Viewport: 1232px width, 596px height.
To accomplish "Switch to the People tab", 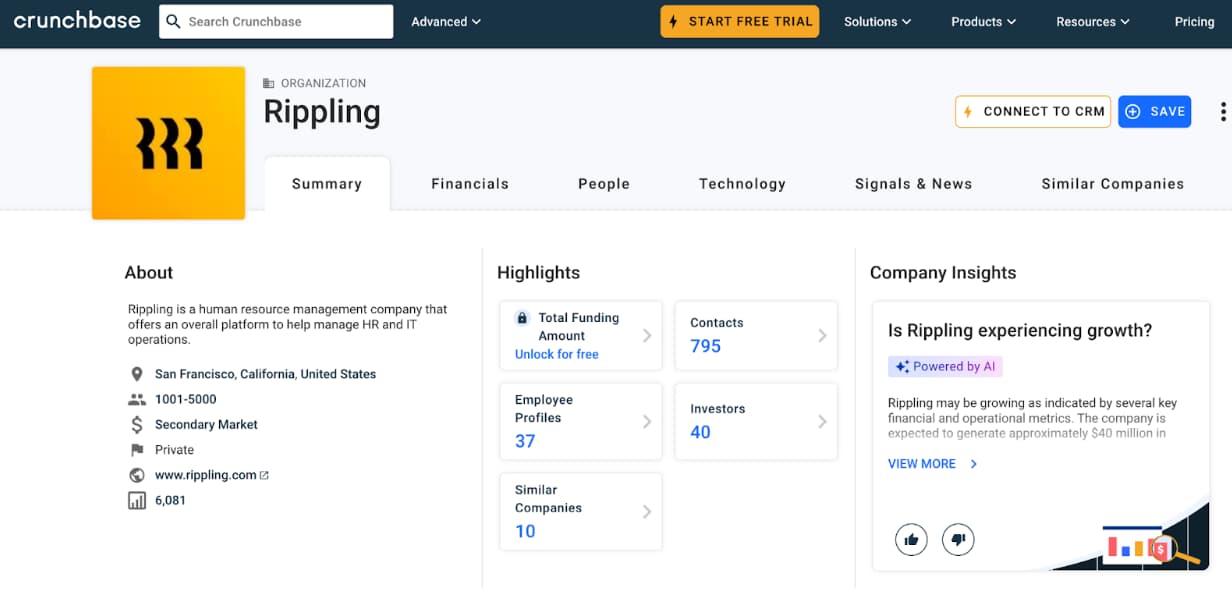I will click(x=604, y=184).
